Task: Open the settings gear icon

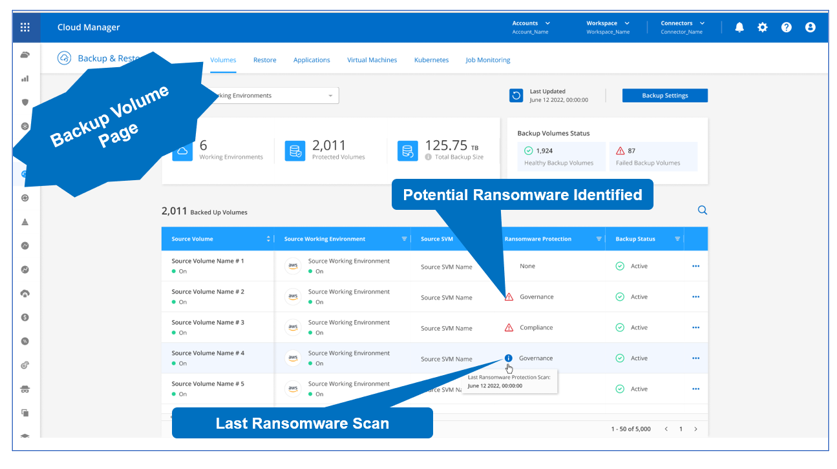Action: tap(762, 28)
